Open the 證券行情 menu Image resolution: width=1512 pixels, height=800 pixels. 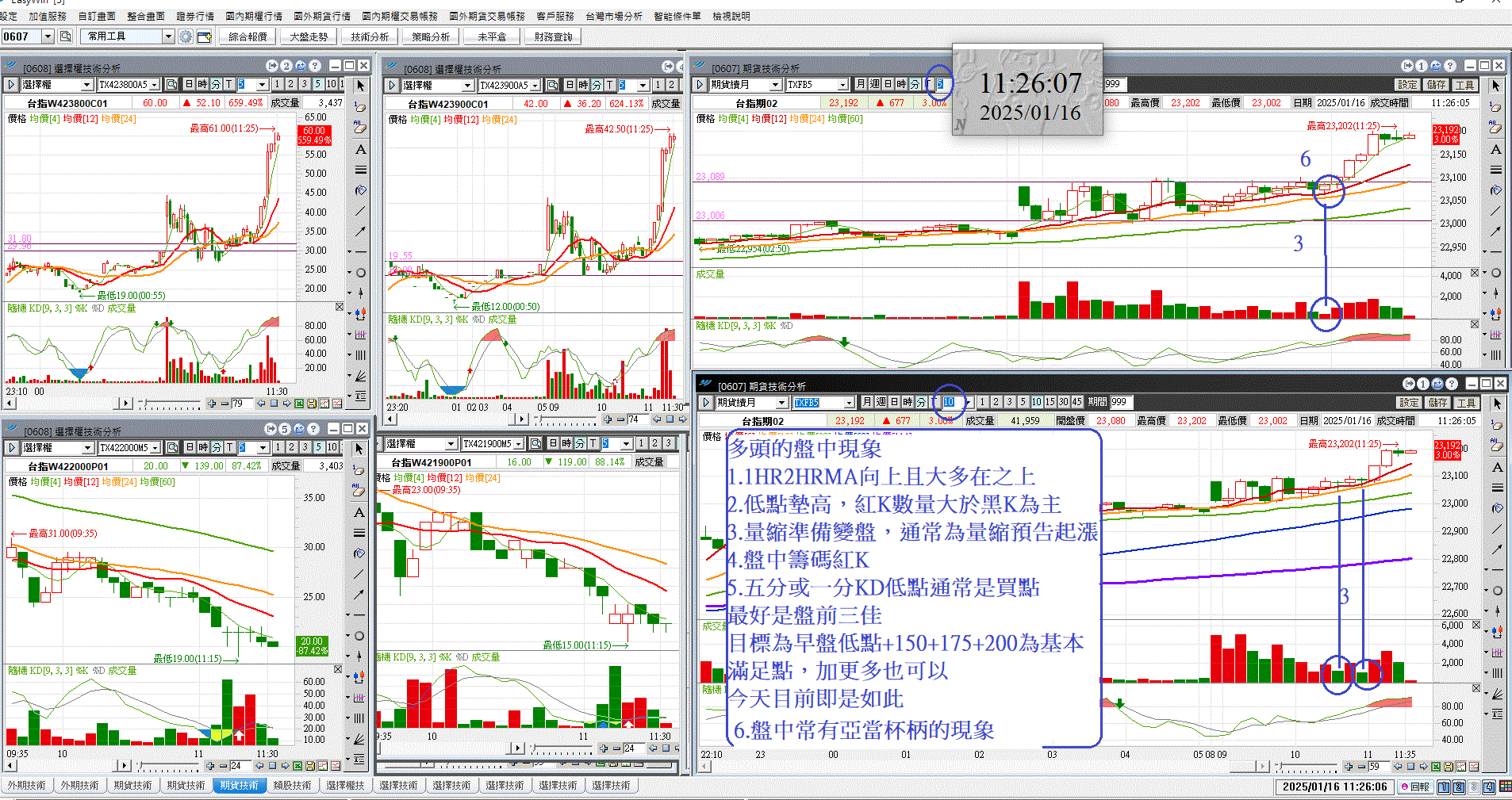click(x=195, y=16)
